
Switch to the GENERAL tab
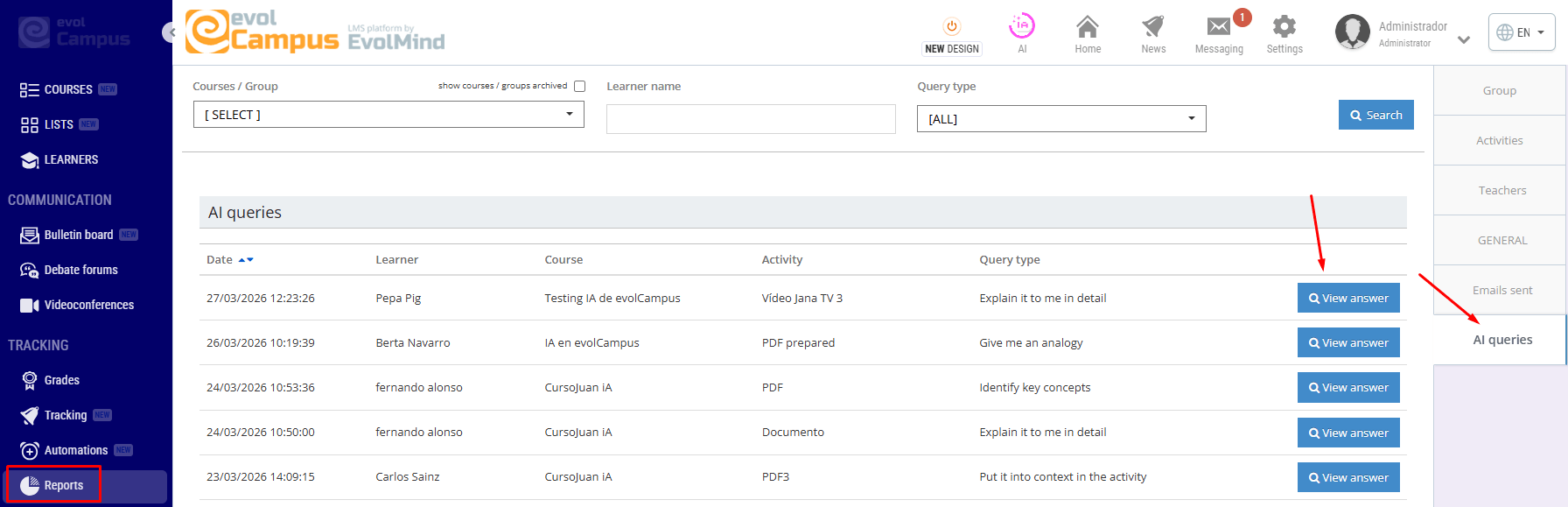1501,240
